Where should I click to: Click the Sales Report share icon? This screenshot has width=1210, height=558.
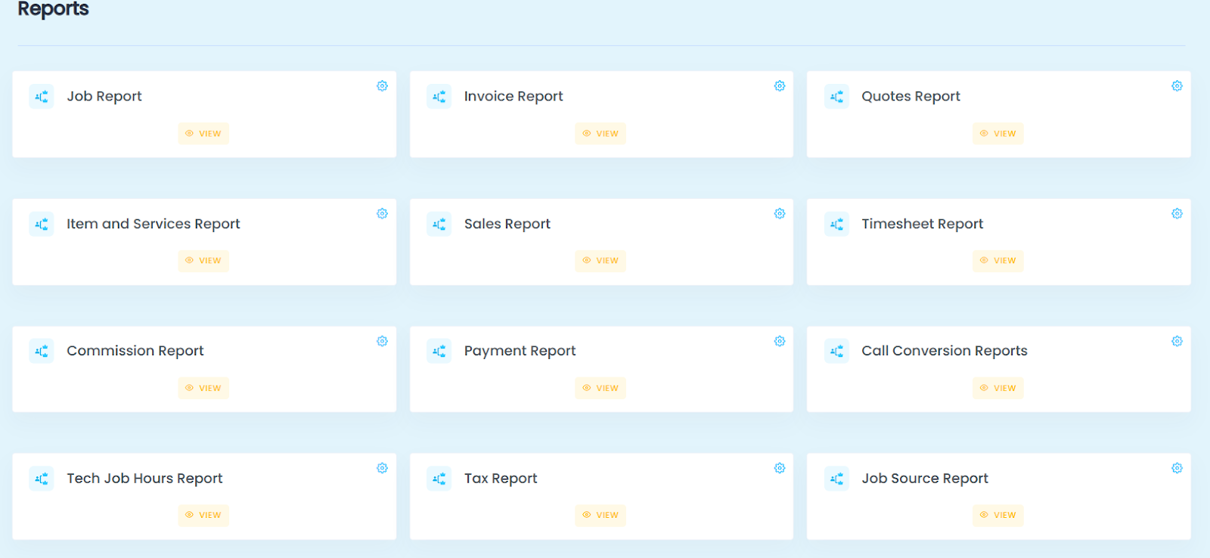click(x=439, y=224)
